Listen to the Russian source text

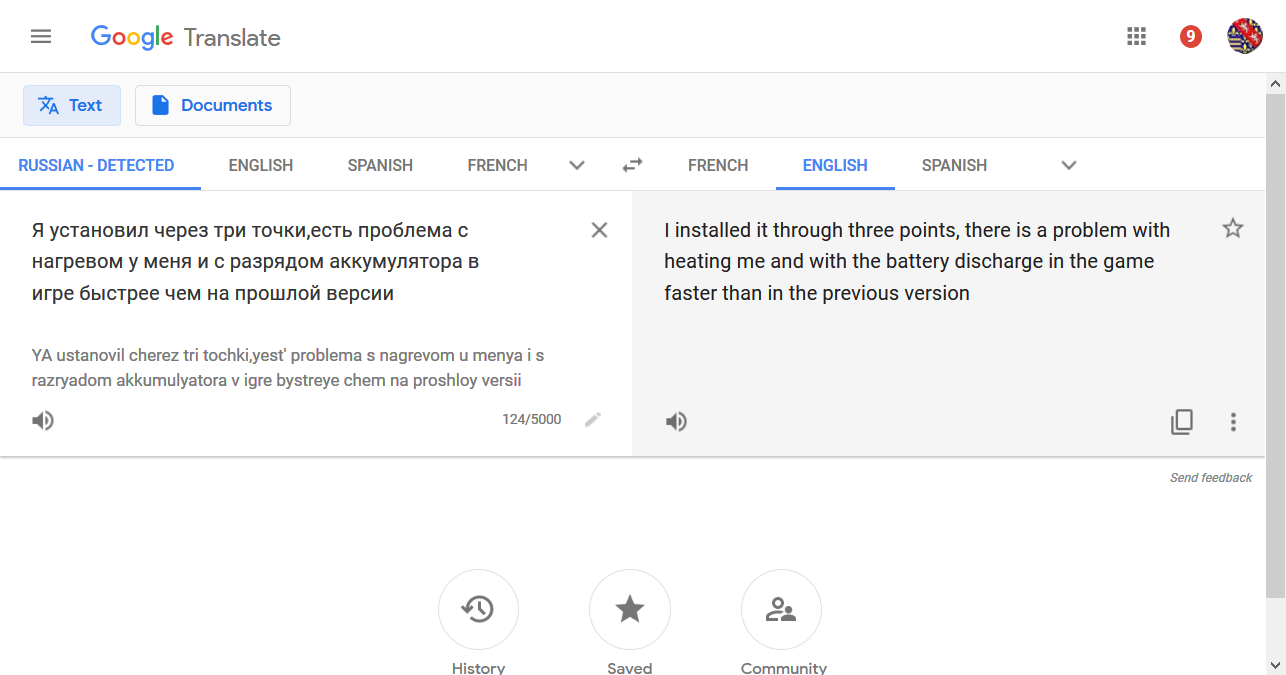(x=42, y=420)
